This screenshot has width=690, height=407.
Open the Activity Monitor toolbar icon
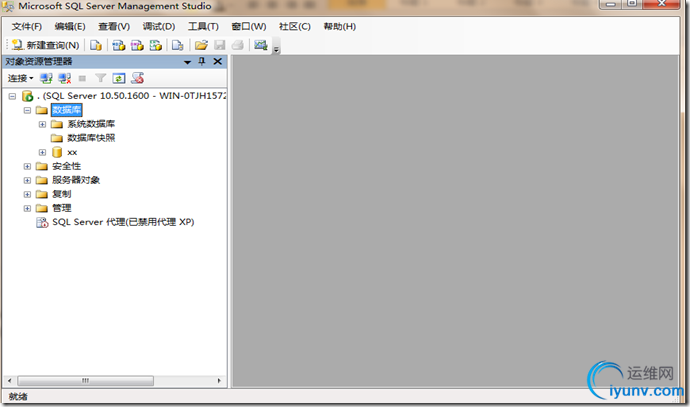(x=261, y=45)
